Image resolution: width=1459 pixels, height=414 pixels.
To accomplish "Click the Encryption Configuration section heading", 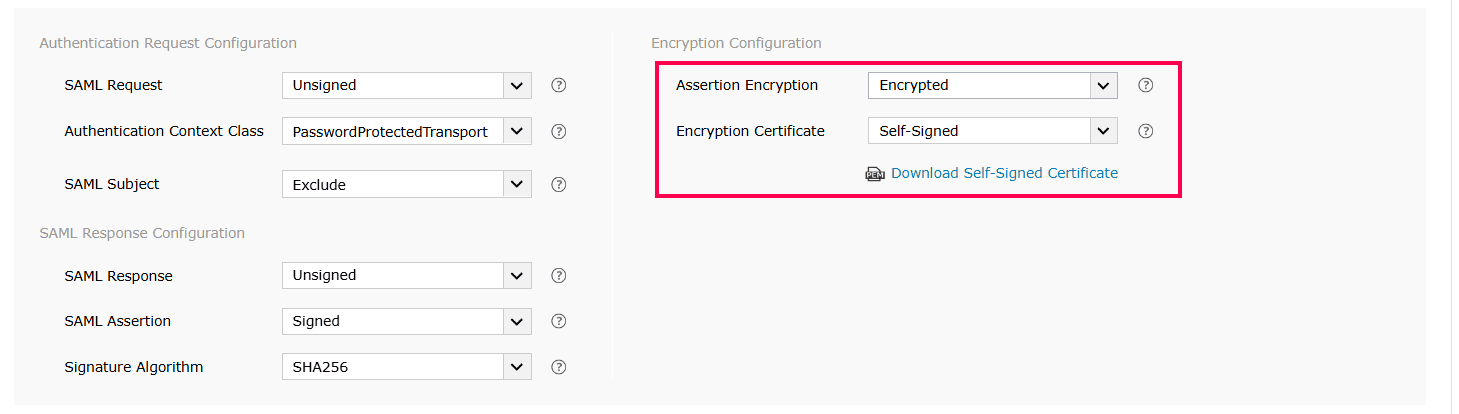I will click(736, 43).
